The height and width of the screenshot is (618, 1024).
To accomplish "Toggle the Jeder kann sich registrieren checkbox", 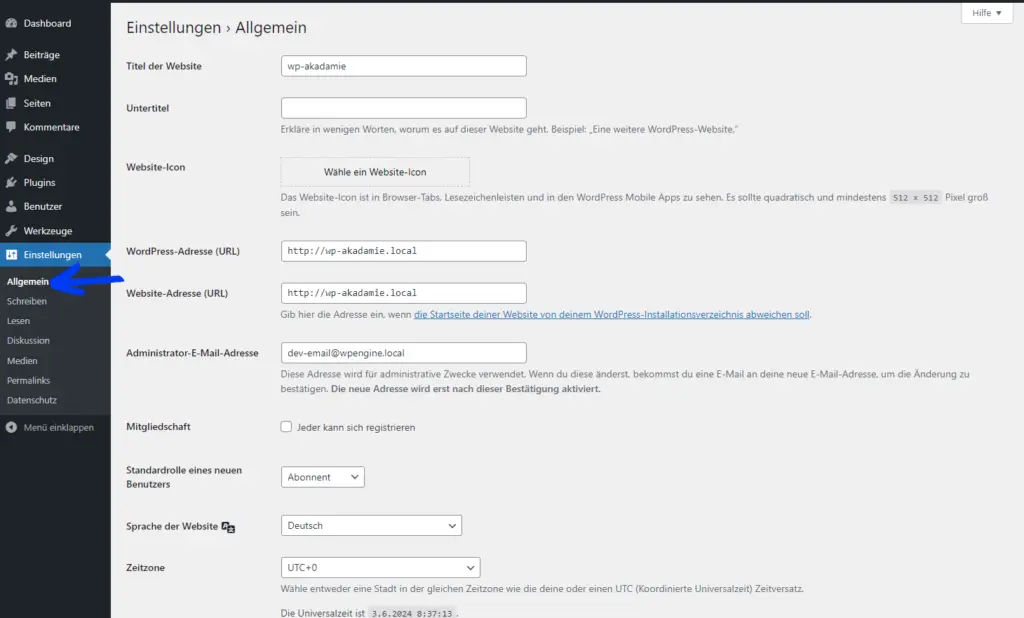I will (286, 427).
